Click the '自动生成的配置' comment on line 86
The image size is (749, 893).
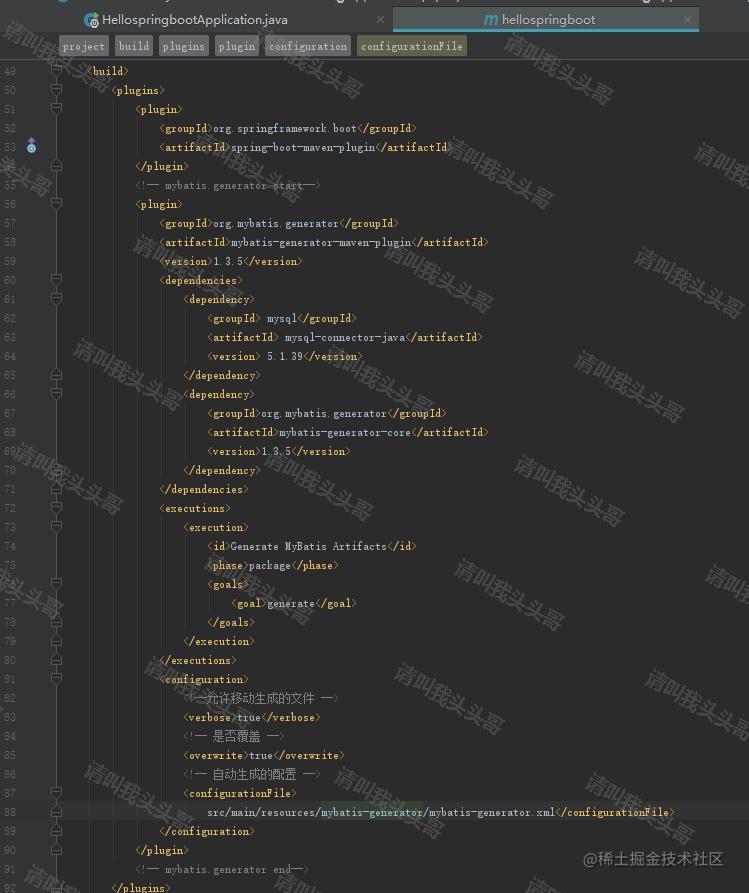254,775
